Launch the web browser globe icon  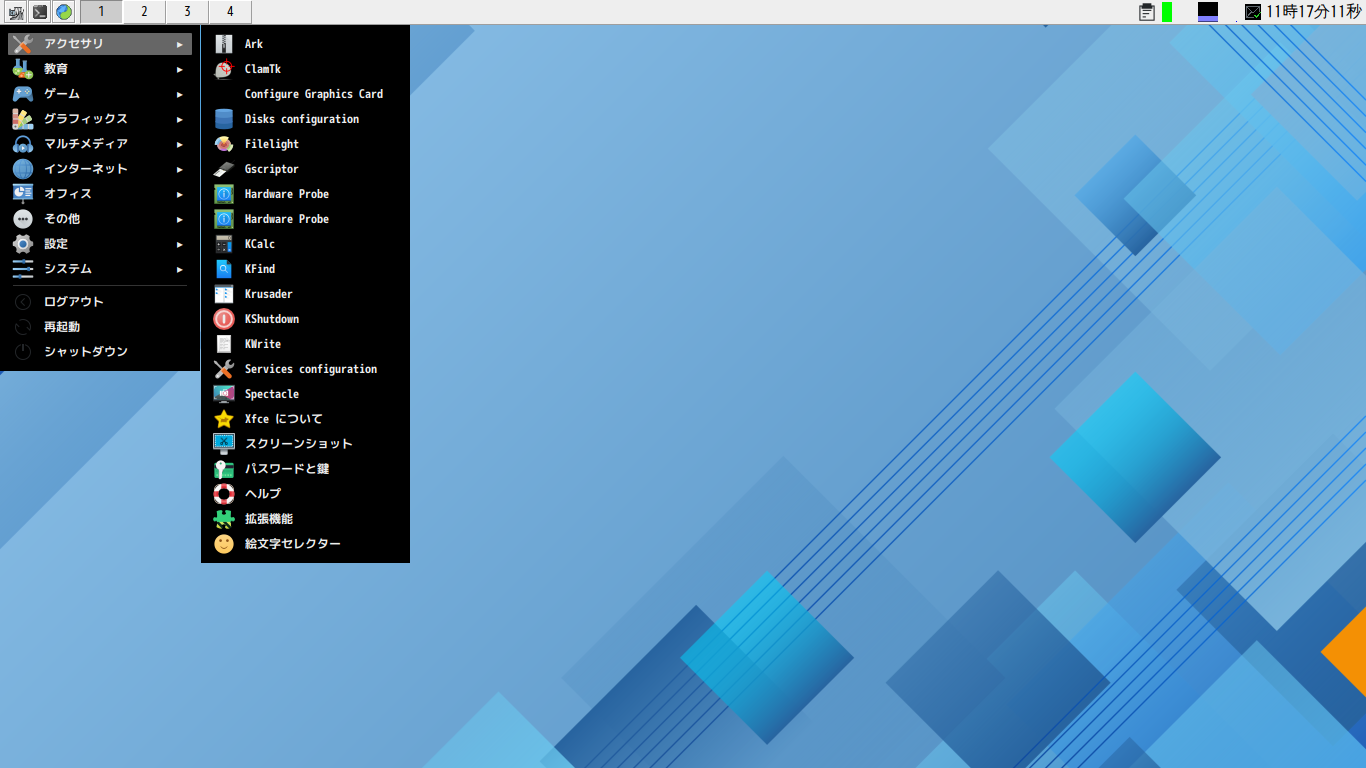tap(64, 12)
